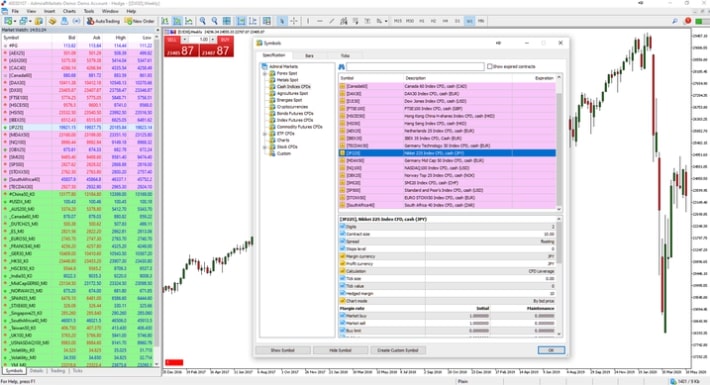Click the AutoTrading toolbar button
710x385 pixels.
click(x=103, y=21)
